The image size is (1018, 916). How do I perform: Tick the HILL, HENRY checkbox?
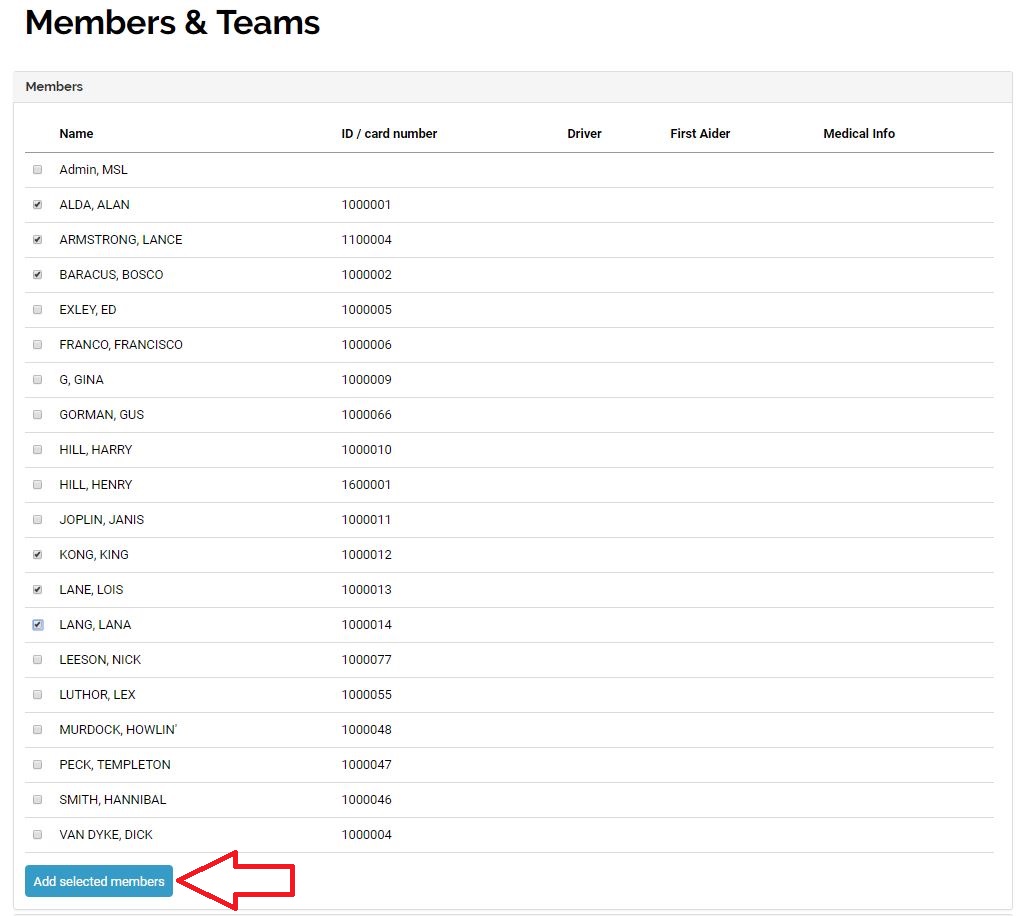(38, 485)
